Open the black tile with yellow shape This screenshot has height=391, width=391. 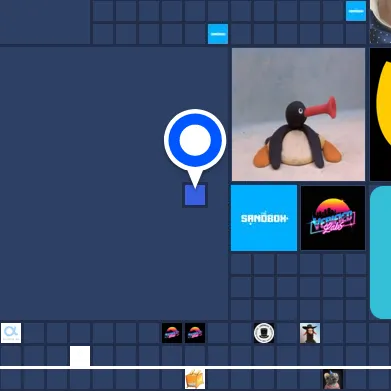380,114
